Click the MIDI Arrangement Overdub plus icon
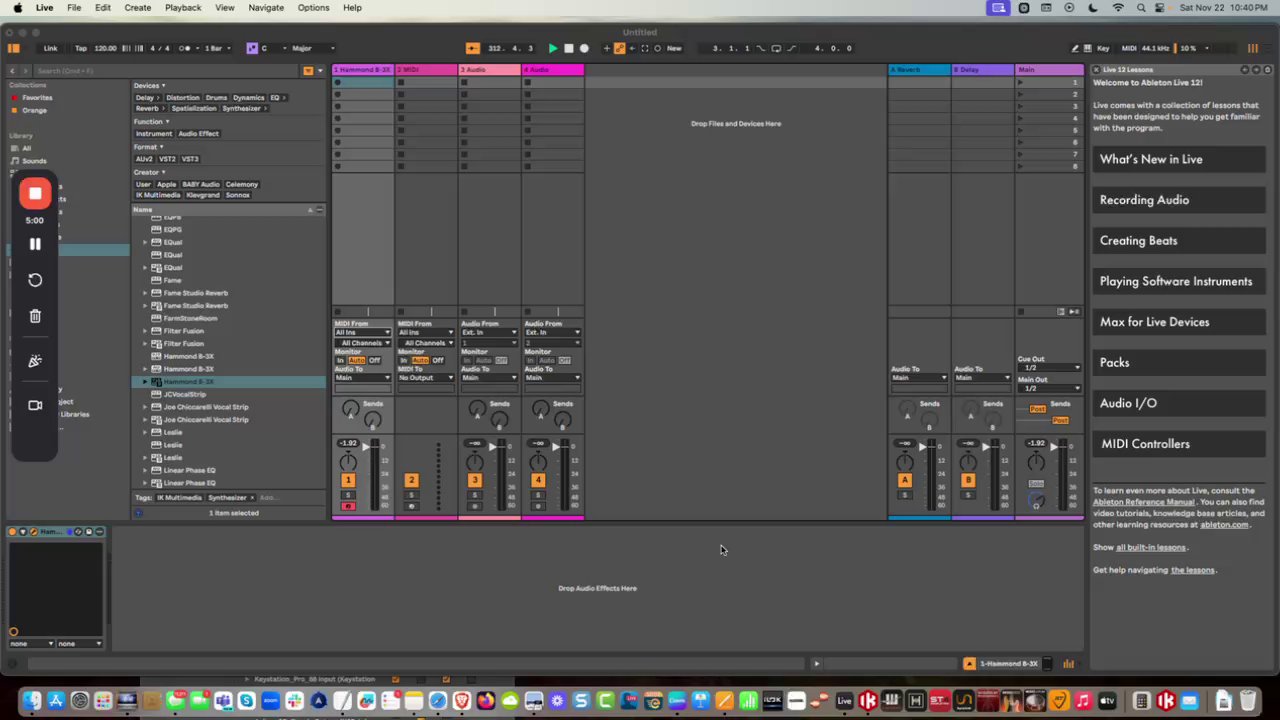This screenshot has height=720, width=1280. pos(606,48)
